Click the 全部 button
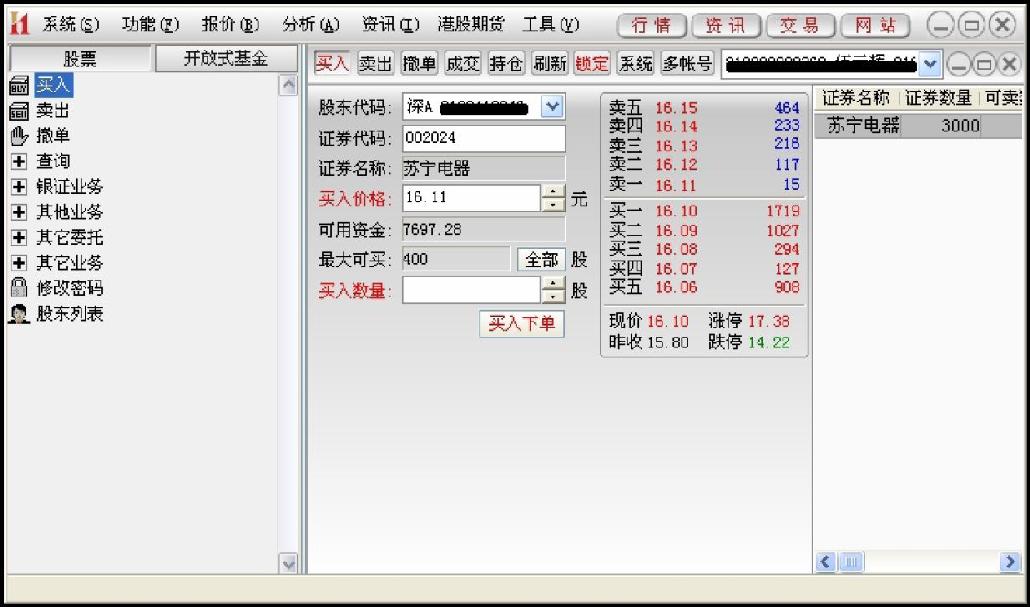1030x607 pixels. pos(541,259)
